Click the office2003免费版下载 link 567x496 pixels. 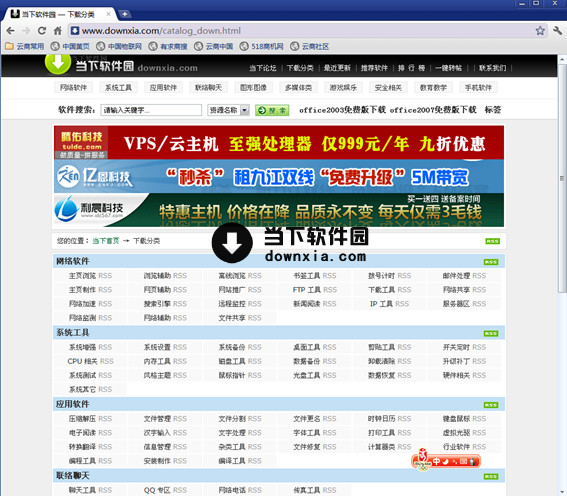point(342,110)
